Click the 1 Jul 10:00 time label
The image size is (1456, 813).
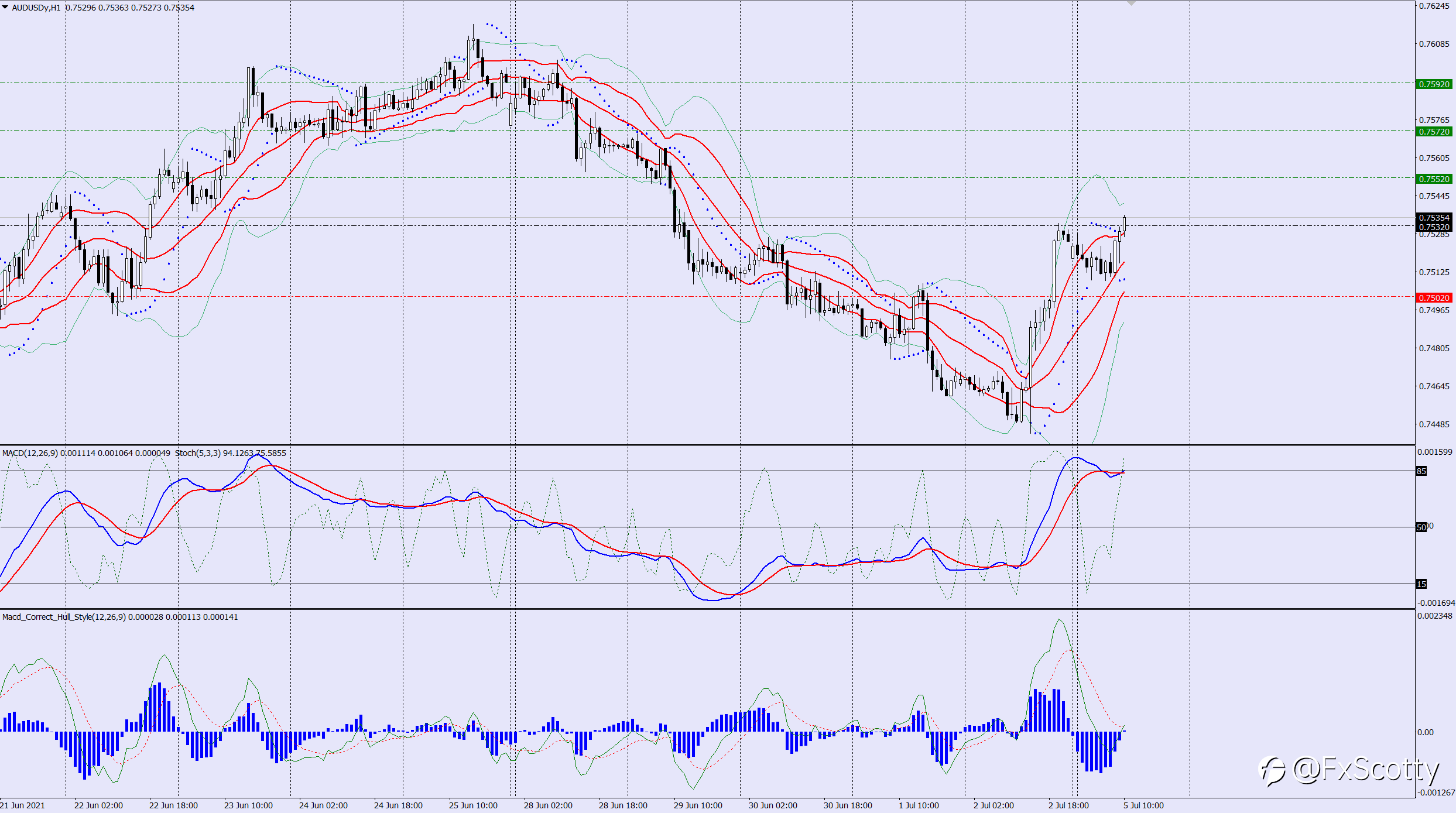tap(919, 805)
